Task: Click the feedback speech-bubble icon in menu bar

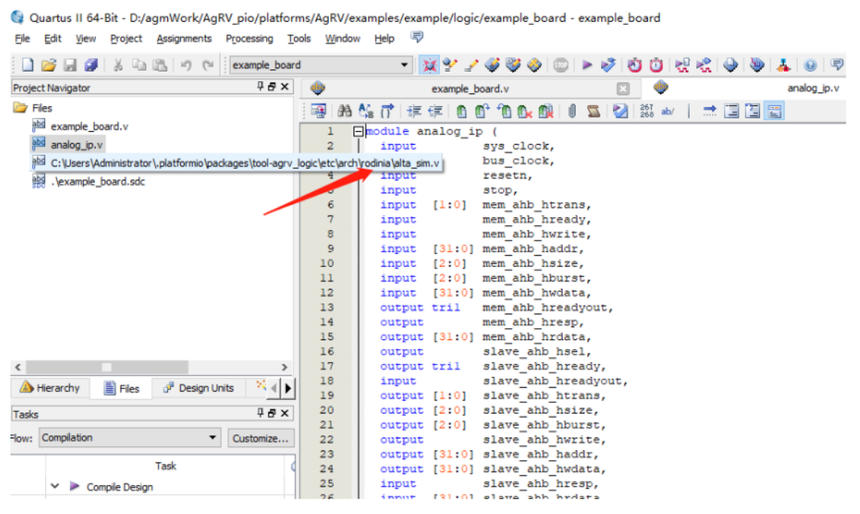Action: pos(417,37)
